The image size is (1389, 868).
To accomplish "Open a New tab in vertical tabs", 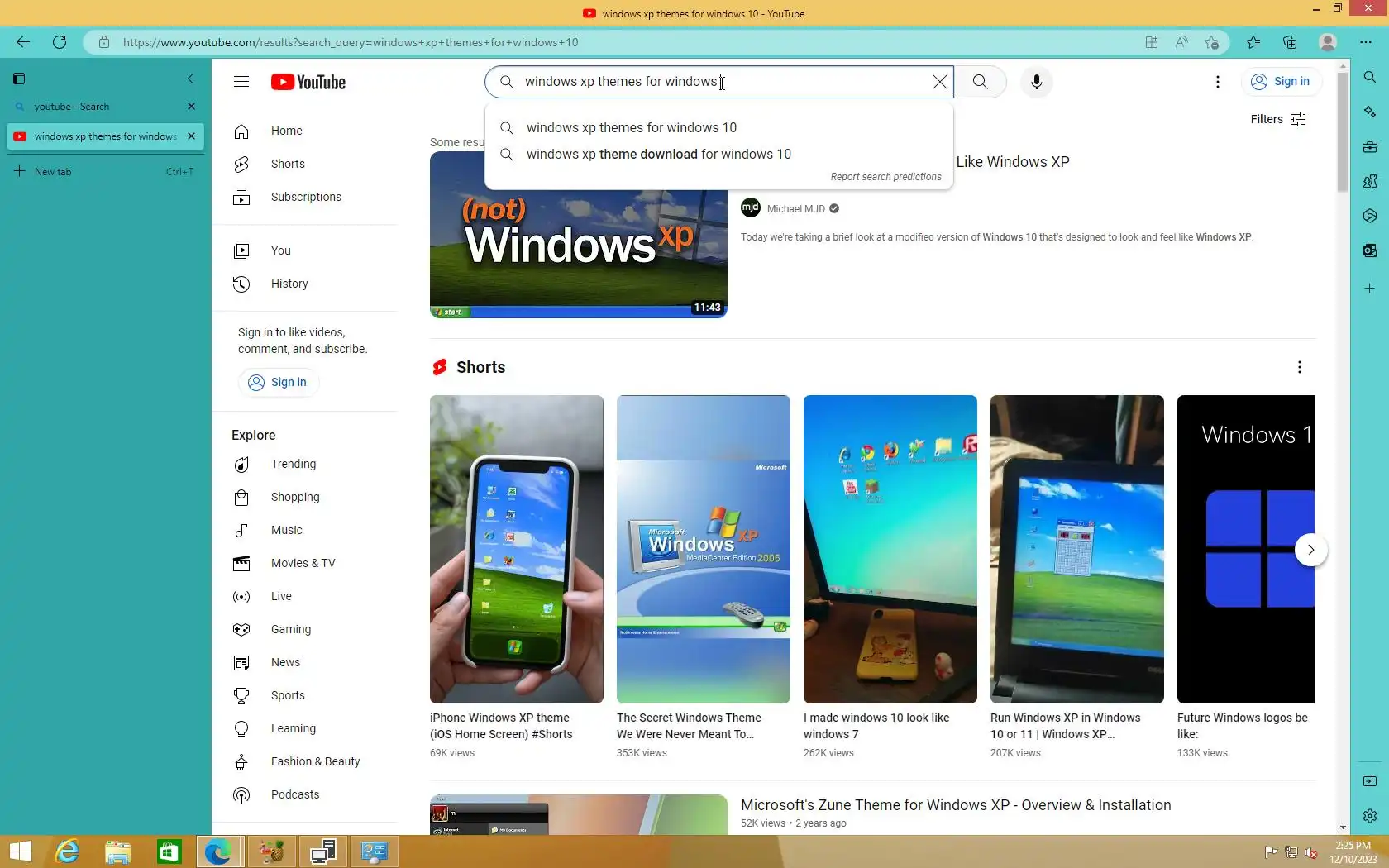I will pos(105,172).
